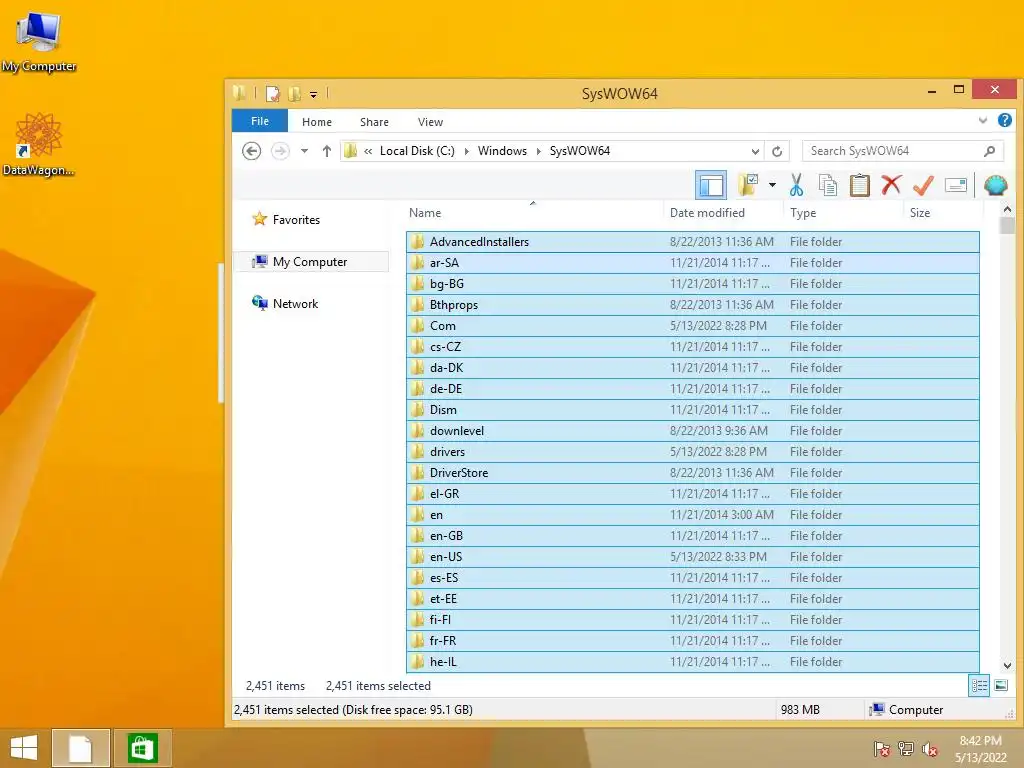1024x768 pixels.
Task: Click the scrollbar up arrow in file list
Action: tap(1007, 210)
